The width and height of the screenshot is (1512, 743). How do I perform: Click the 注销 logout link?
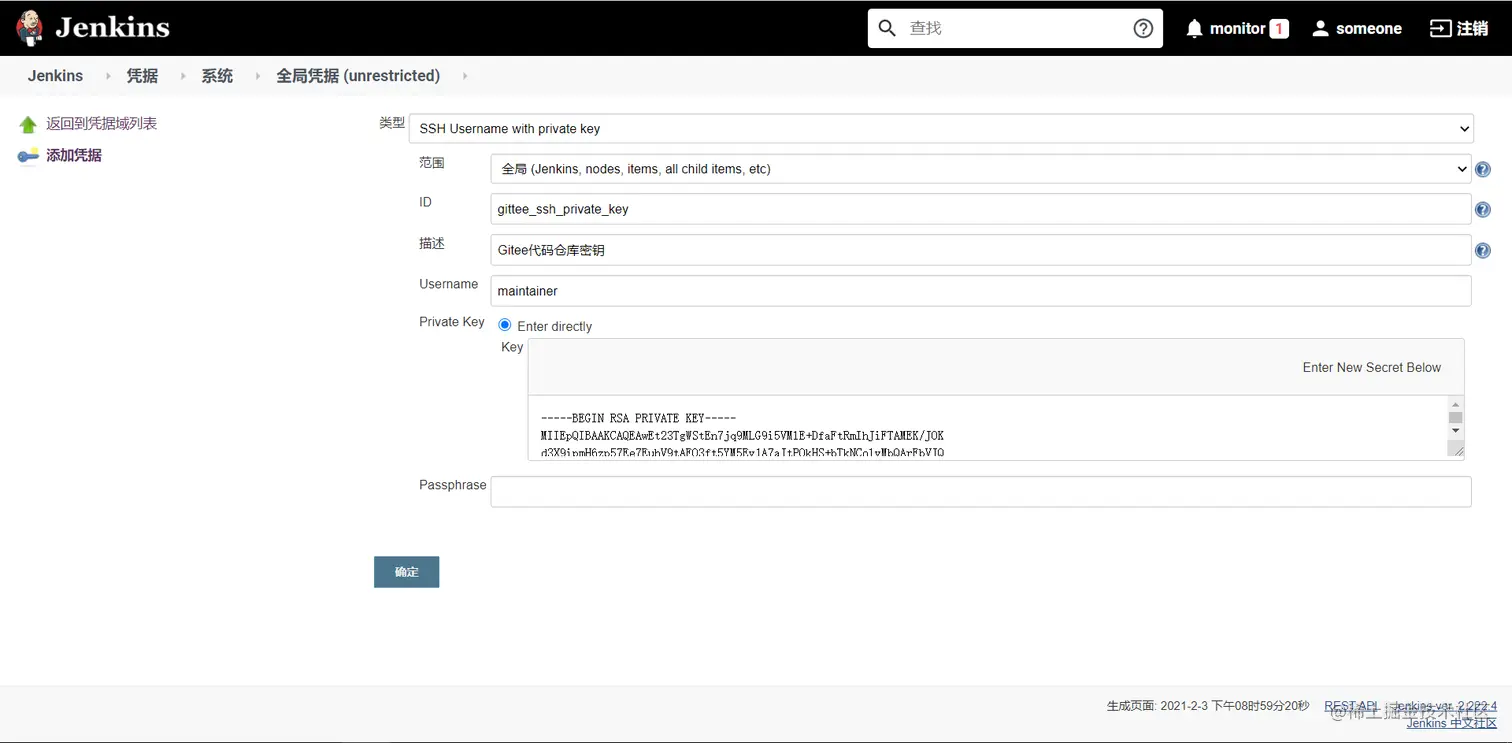click(1472, 29)
